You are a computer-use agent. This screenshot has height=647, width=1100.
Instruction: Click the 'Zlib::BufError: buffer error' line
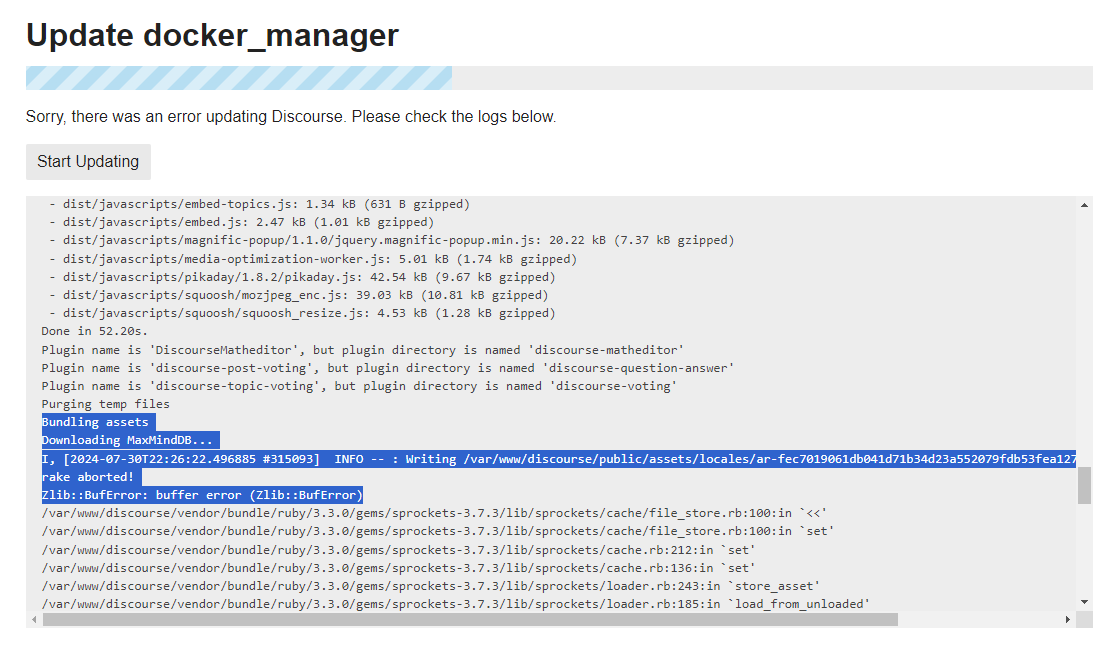pos(202,495)
